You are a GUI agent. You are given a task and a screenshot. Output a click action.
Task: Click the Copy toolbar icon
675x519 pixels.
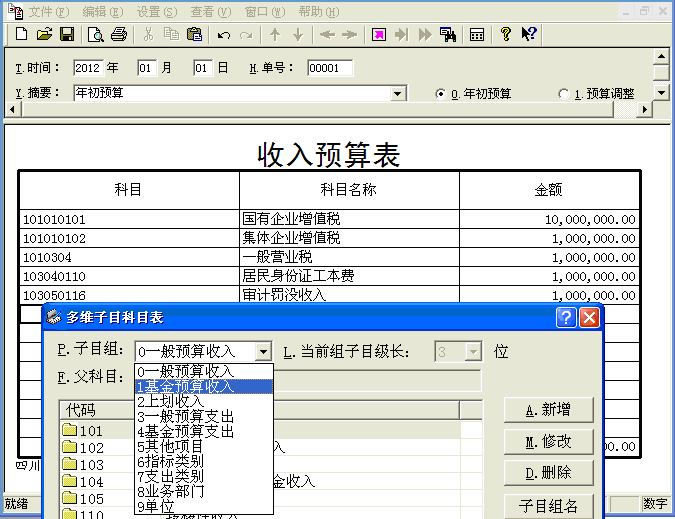(x=171, y=34)
